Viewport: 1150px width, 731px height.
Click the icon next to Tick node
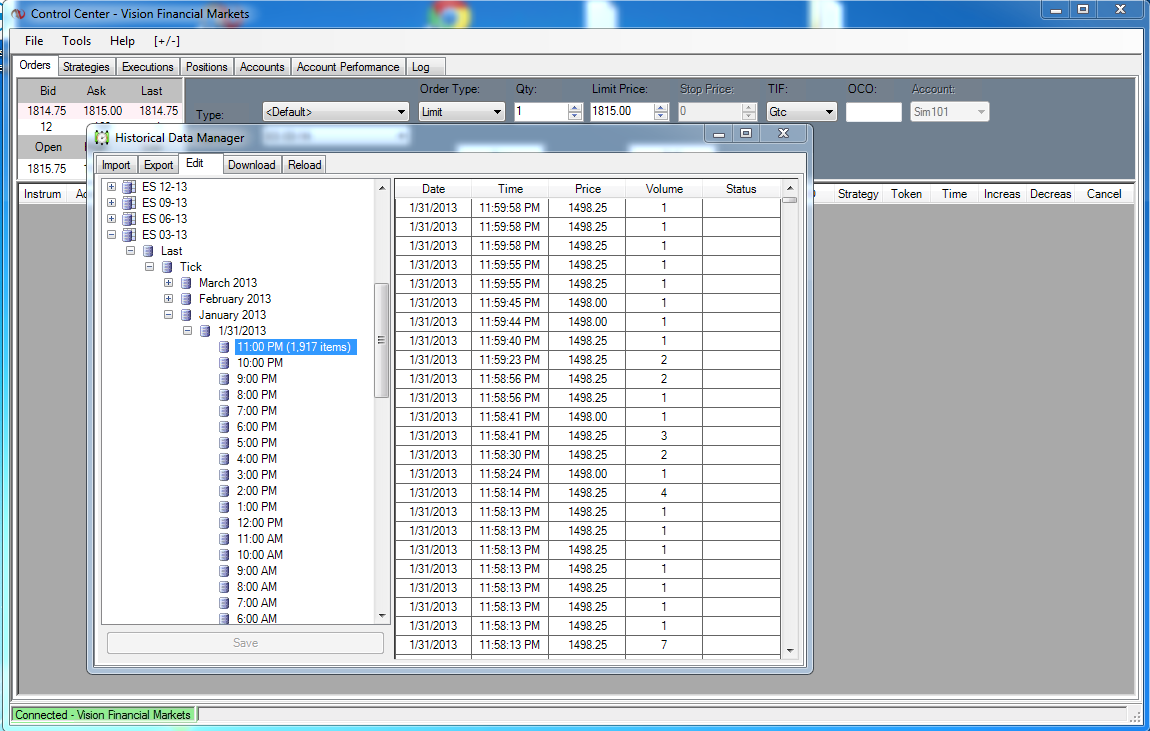(x=167, y=267)
